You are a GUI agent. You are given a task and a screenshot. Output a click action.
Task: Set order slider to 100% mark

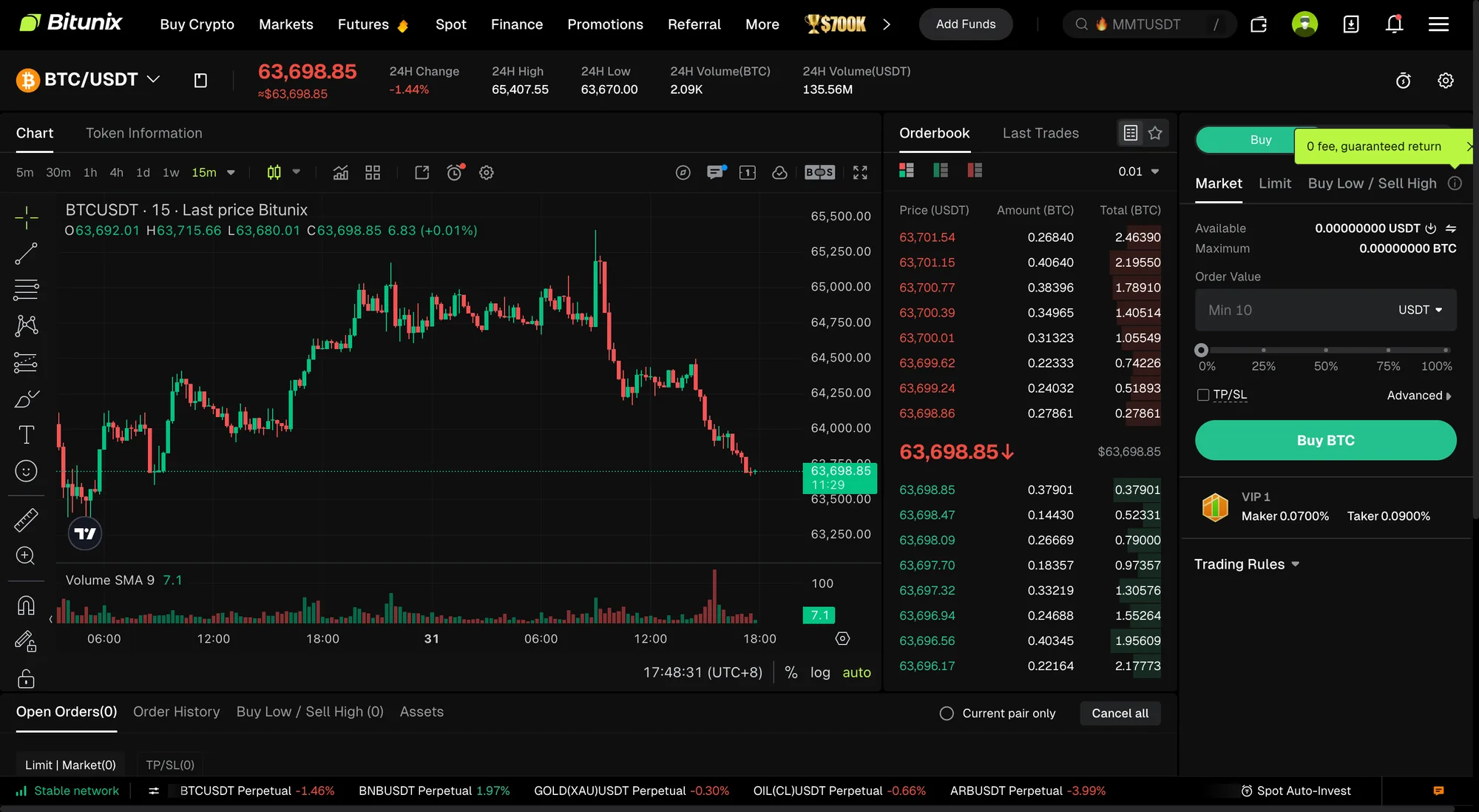click(x=1445, y=350)
